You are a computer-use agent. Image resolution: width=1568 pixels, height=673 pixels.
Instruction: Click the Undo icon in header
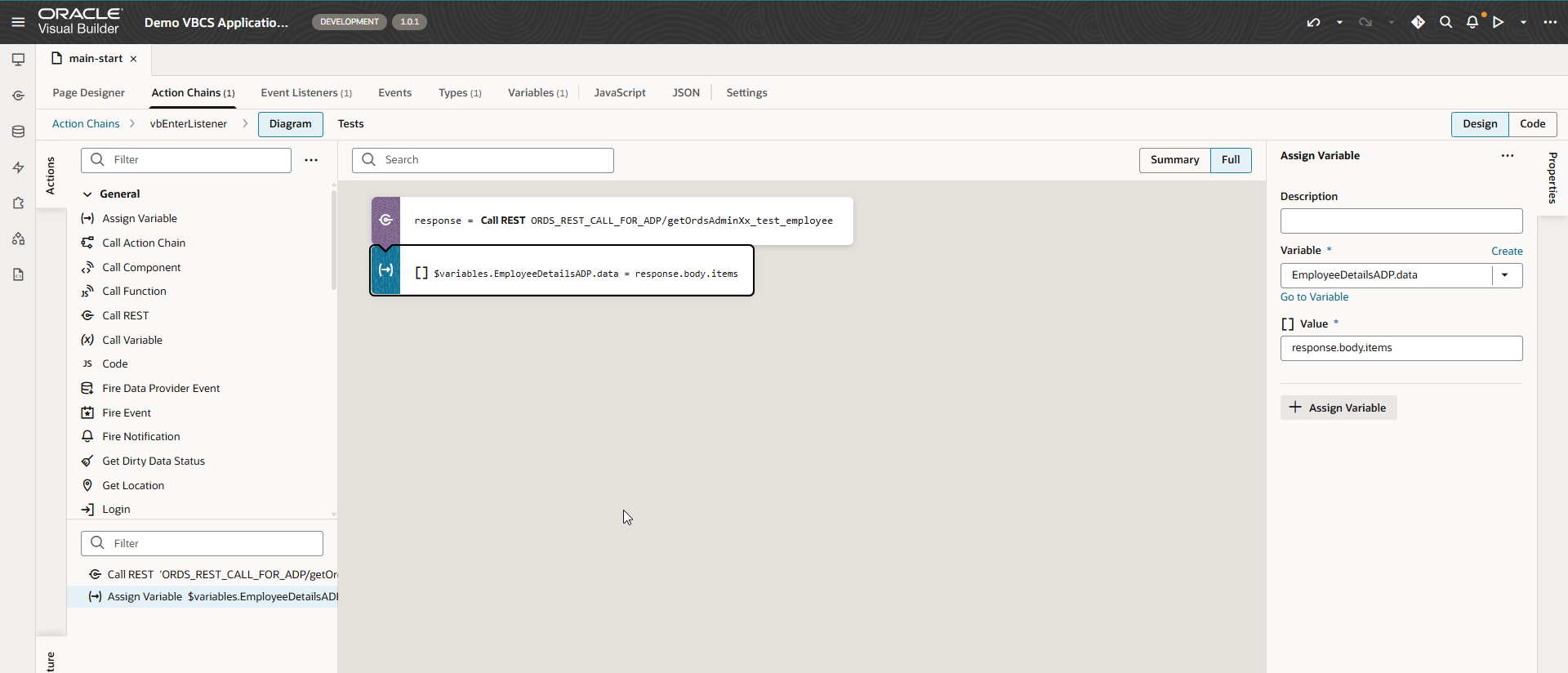coord(1313,22)
